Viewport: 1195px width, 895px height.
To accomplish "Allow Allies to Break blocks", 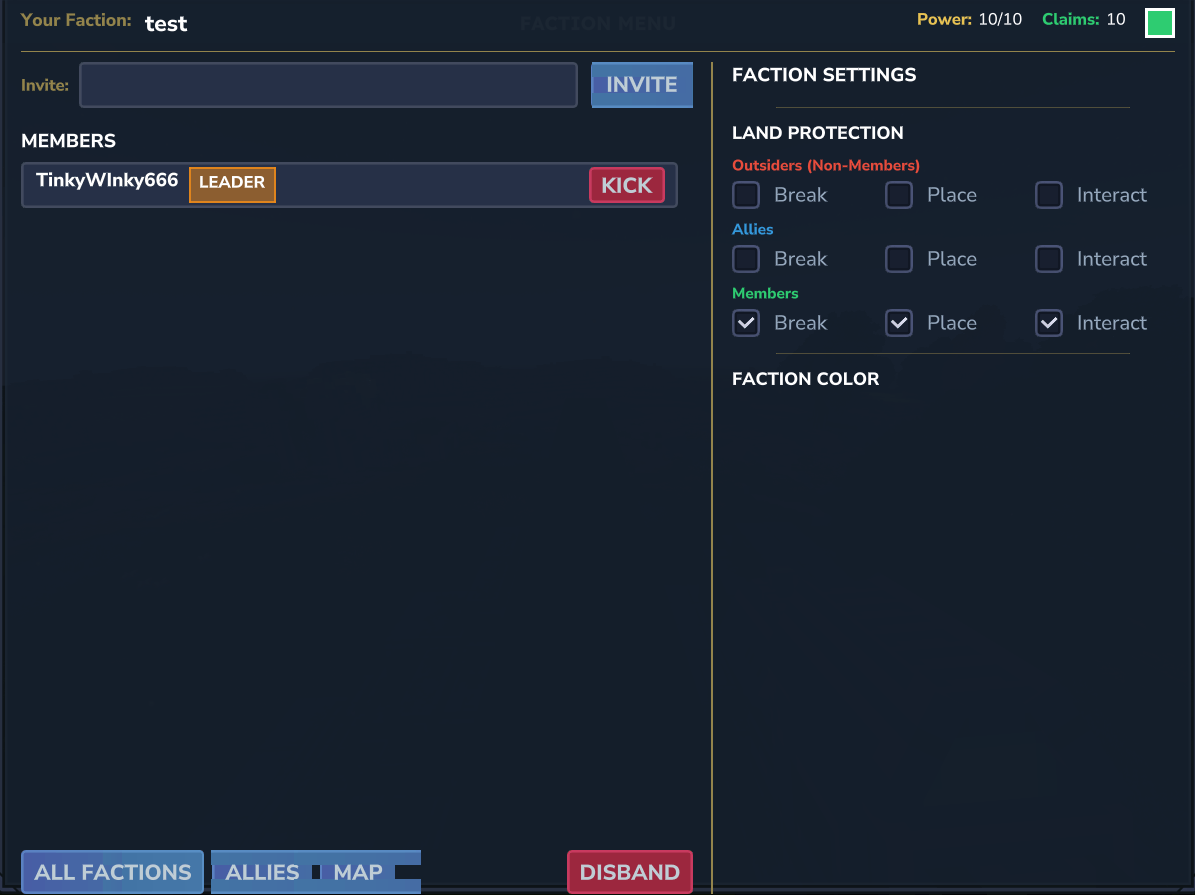I will tap(746, 259).
